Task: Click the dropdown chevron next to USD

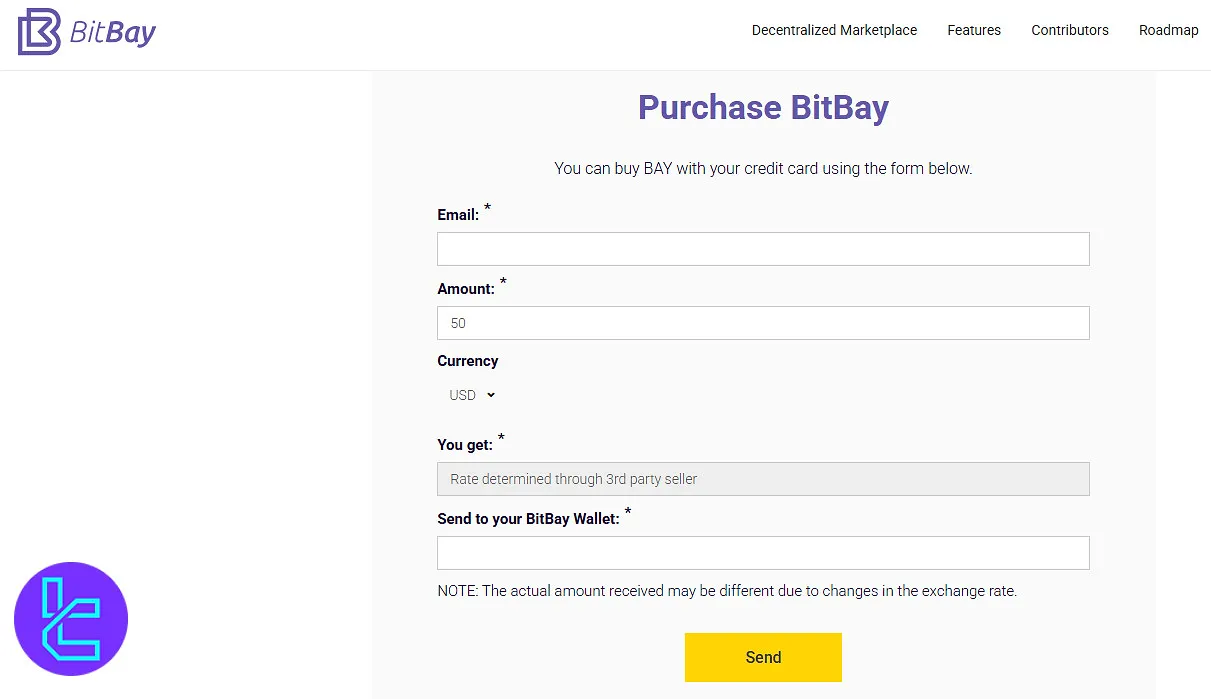Action: coord(491,394)
